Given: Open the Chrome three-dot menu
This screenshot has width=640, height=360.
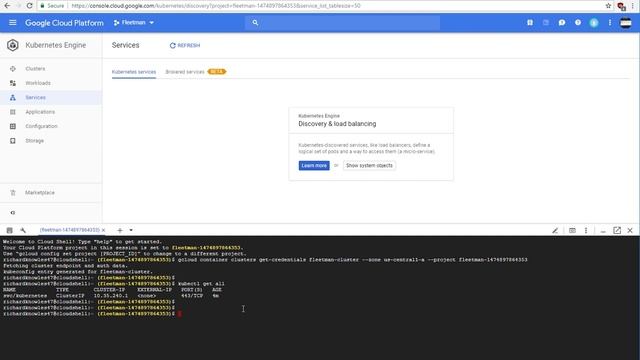Looking at the screenshot, I should (633, 6).
